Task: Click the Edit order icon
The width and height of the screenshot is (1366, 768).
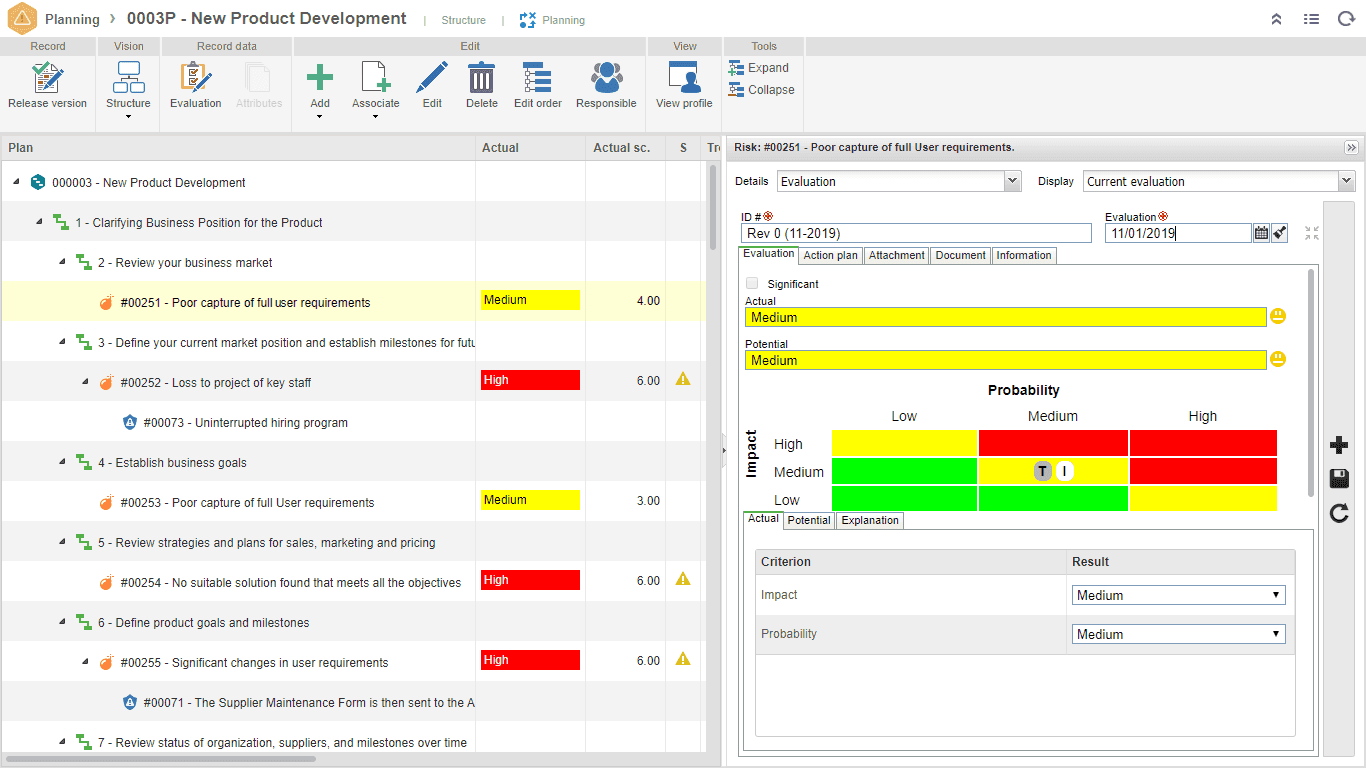Action: [537, 78]
